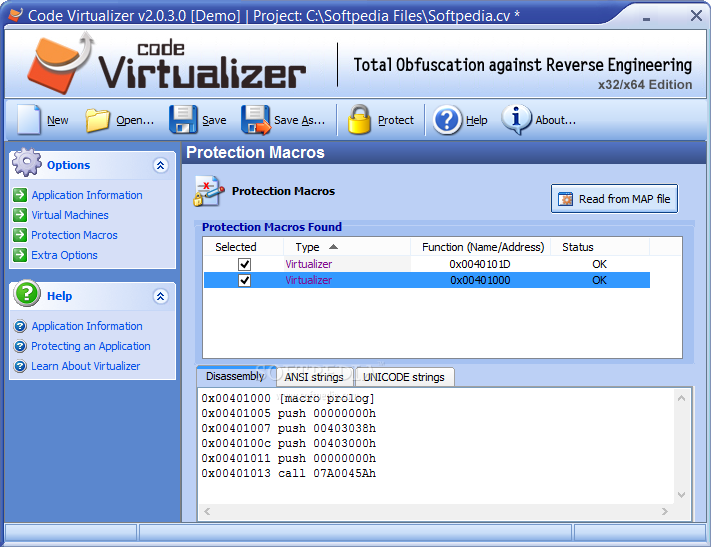Click the Open folder icon
Screen dimensions: 711x547
(97, 120)
